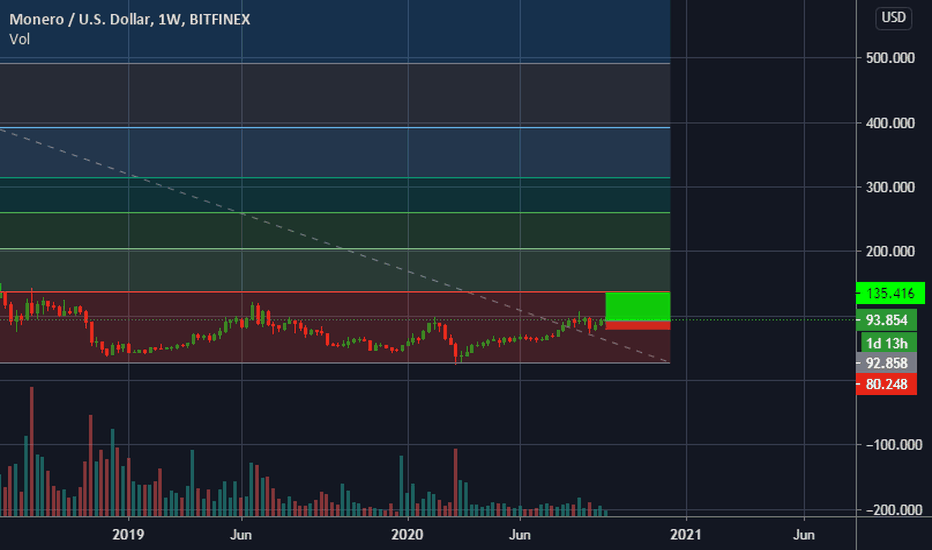
Task: Click the 135.416 green price label
Action: tap(890, 293)
